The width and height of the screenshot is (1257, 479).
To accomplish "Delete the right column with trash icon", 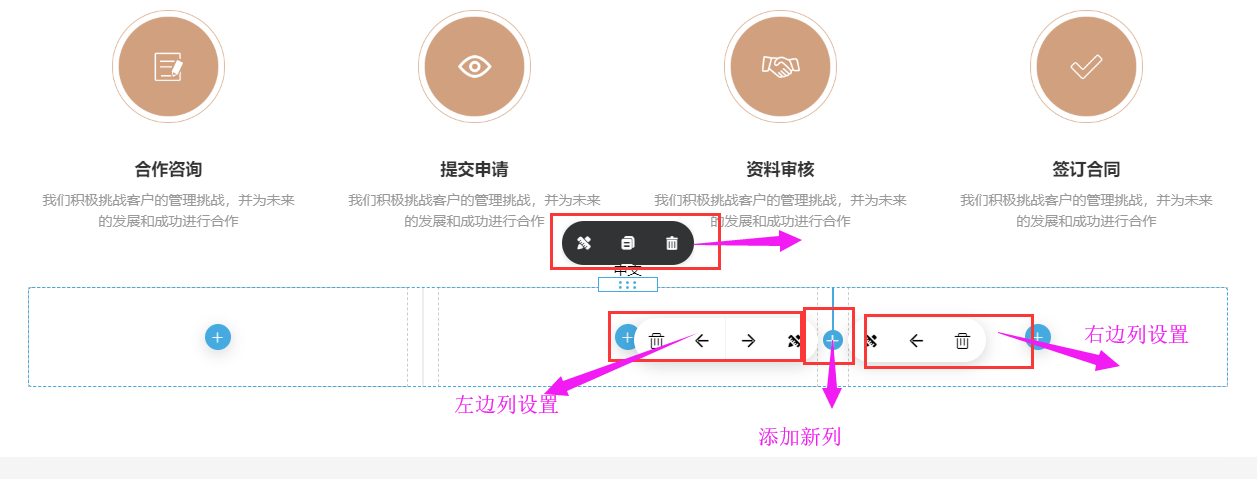I will coord(962,341).
